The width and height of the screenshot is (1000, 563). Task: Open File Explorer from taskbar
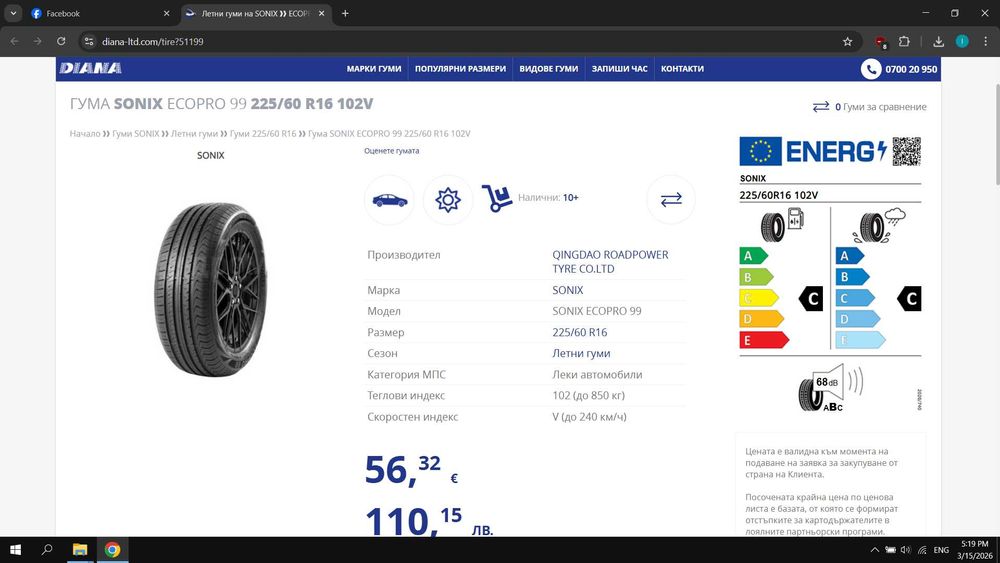(x=80, y=550)
